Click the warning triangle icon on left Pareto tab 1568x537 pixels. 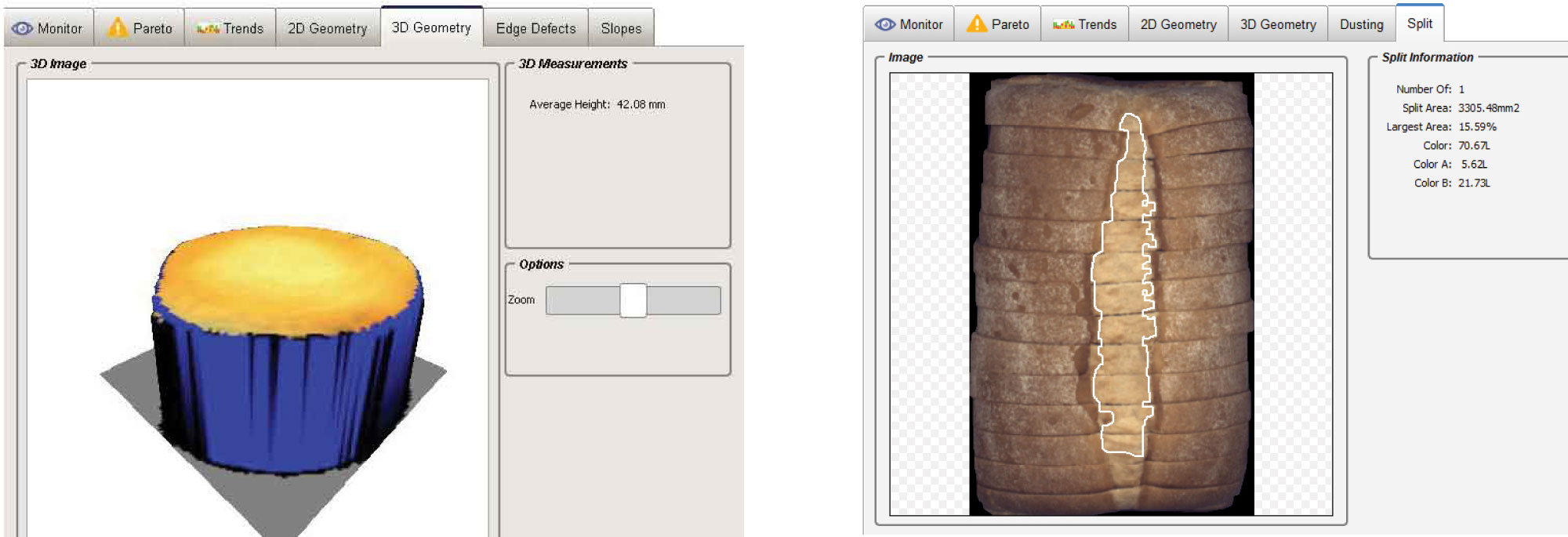118,28
